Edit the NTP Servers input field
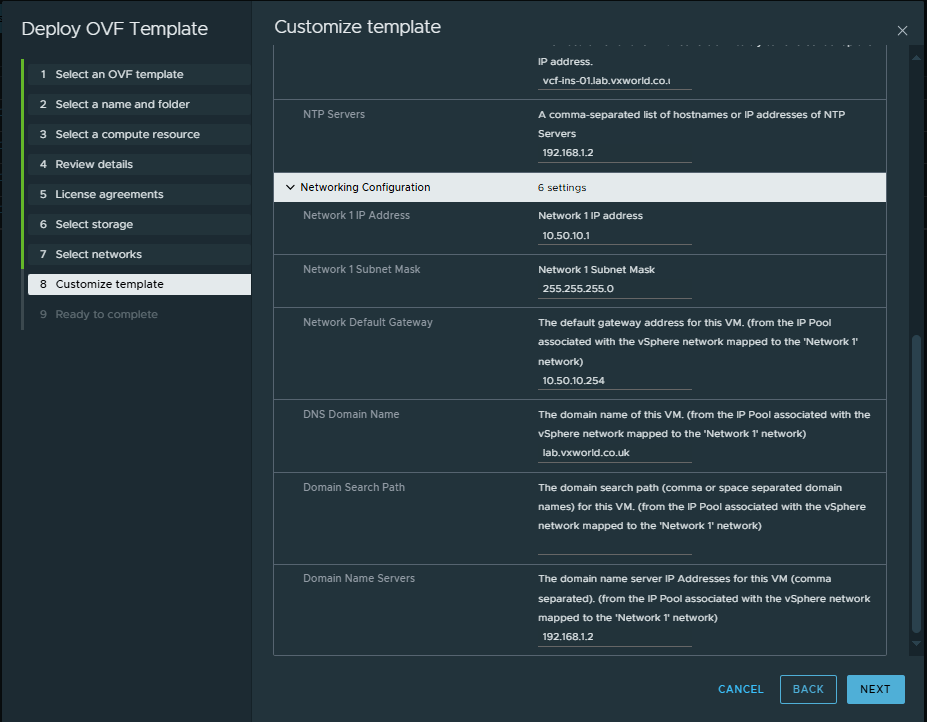The height and width of the screenshot is (722, 927). point(614,153)
